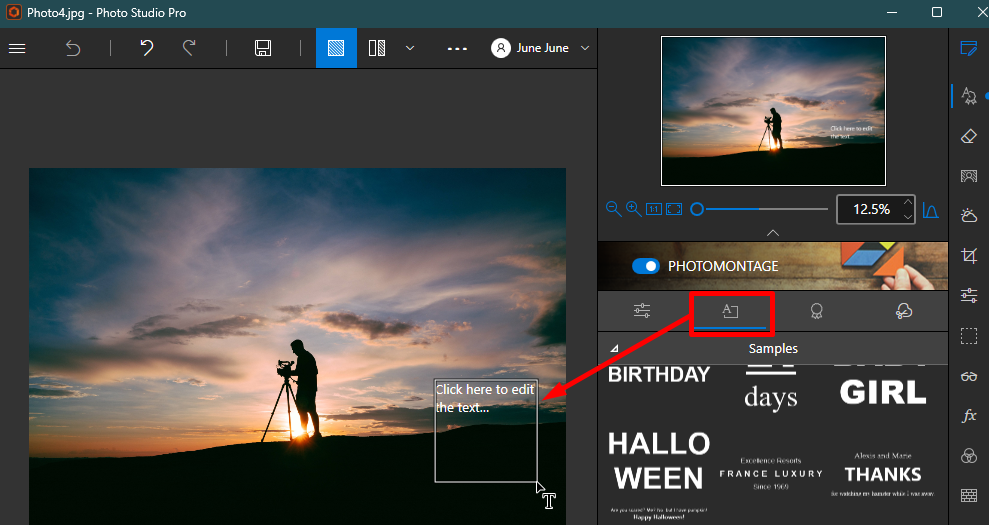
Task: Click the navigator preview thumbnail
Action: [773, 111]
